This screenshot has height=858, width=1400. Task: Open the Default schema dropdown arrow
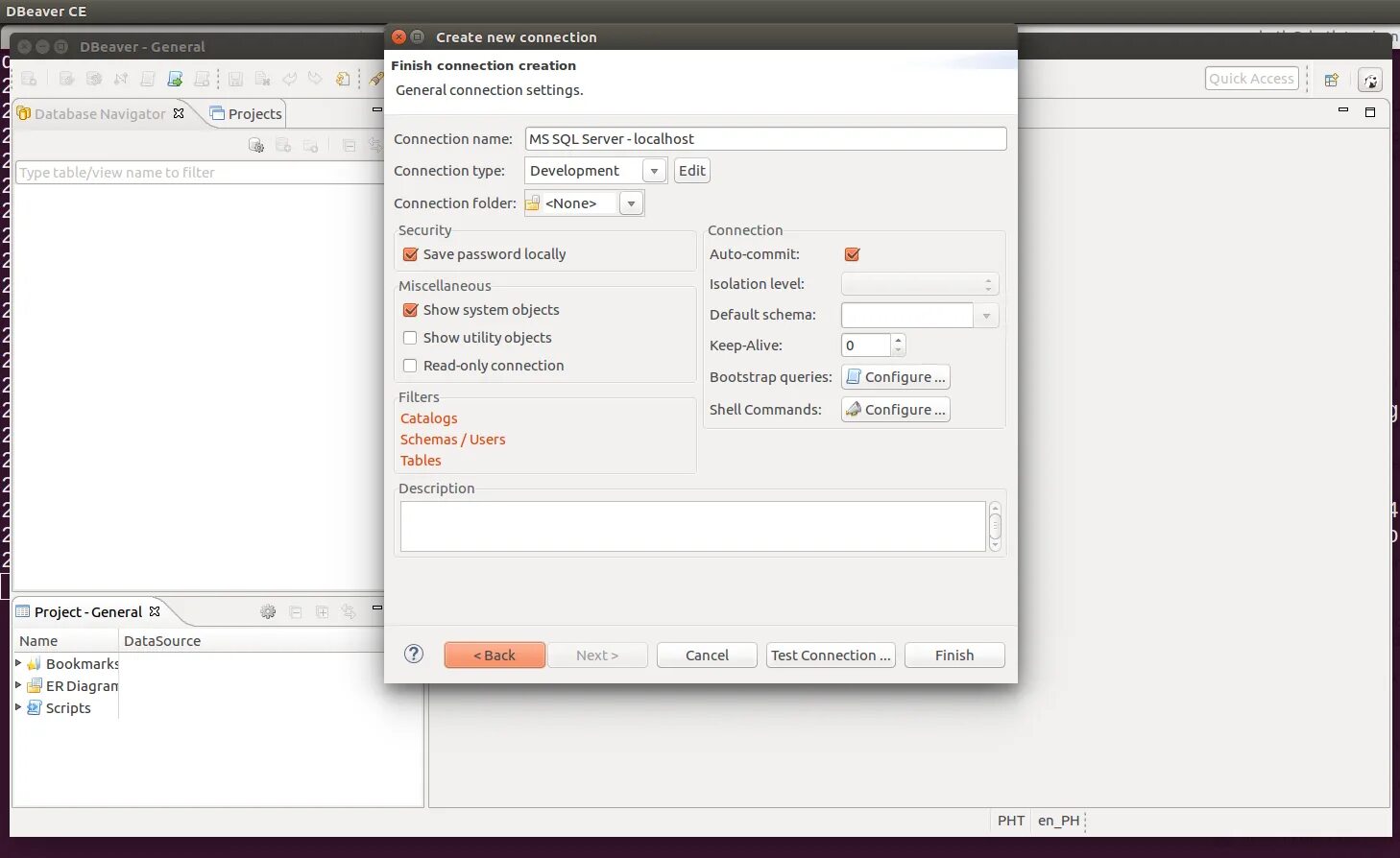(x=986, y=315)
